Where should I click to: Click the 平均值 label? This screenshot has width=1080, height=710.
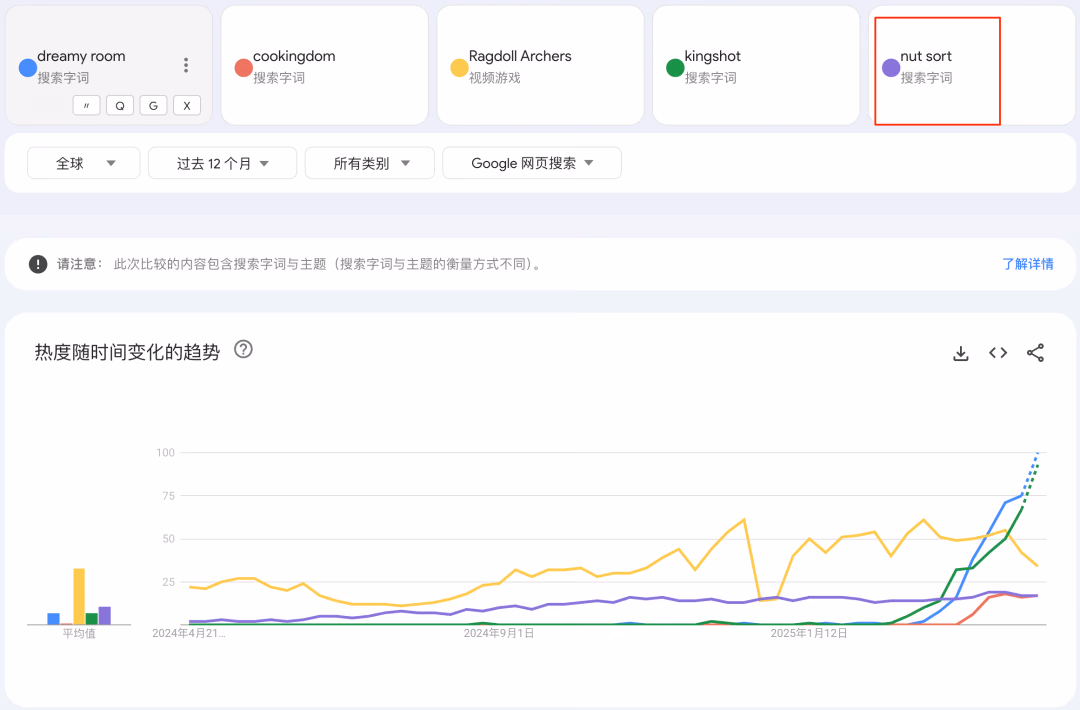(x=79, y=633)
